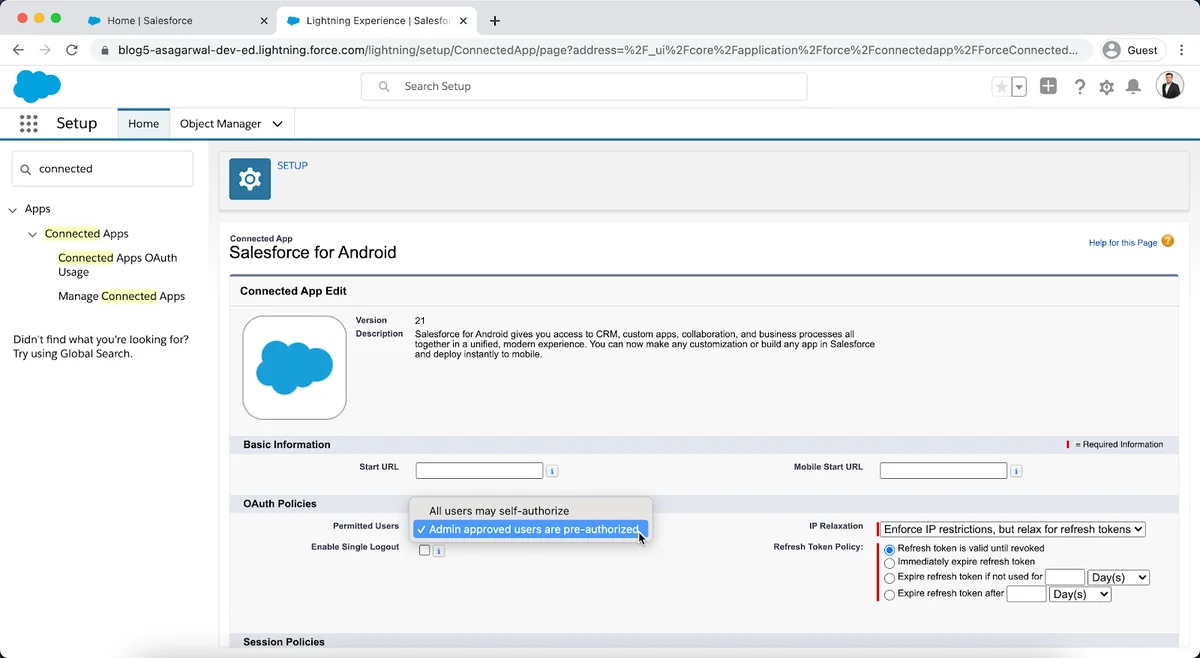Open Connected Apps OAuth Usage
This screenshot has height=658, width=1200.
click(x=117, y=264)
